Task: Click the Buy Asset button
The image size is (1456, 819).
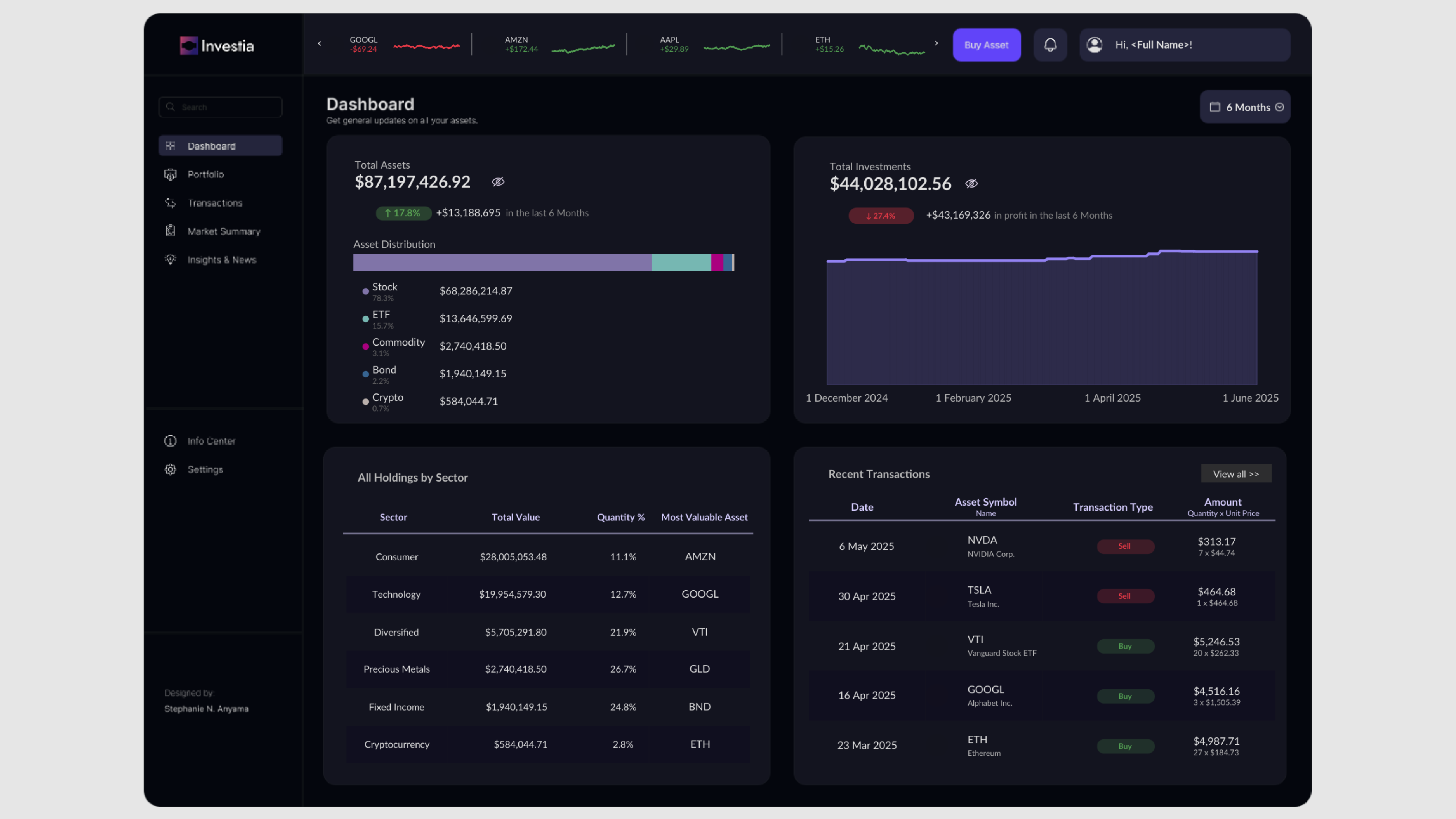Action: click(986, 45)
